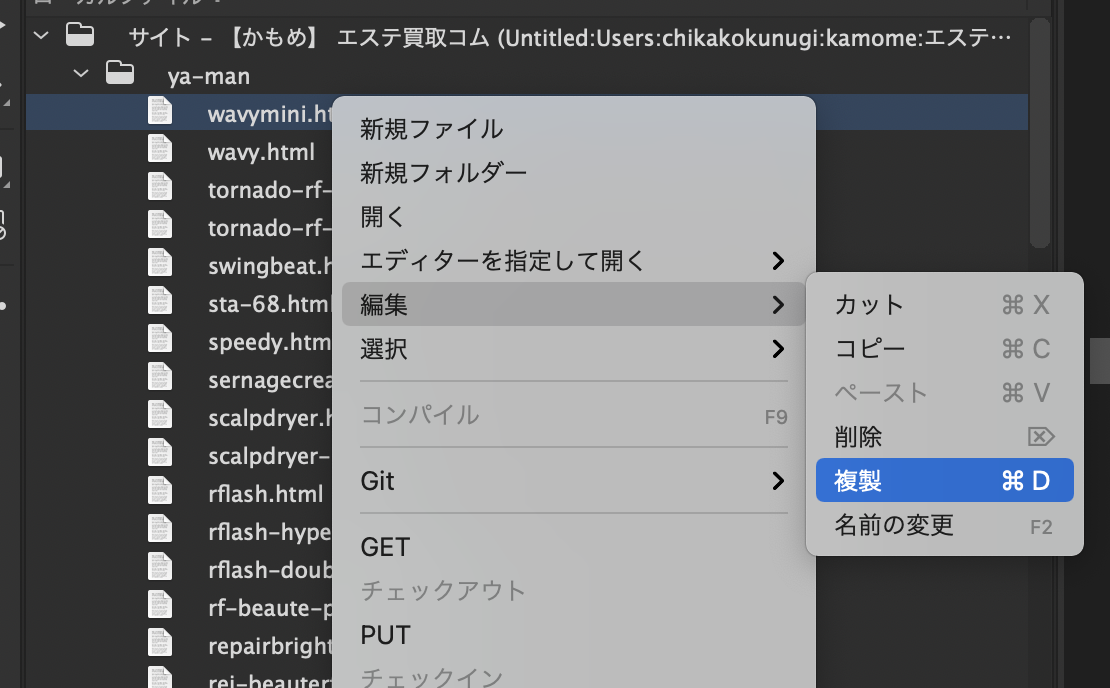Click カット in the edit submenu
This screenshot has height=688, width=1110.
pyautogui.click(x=869, y=305)
